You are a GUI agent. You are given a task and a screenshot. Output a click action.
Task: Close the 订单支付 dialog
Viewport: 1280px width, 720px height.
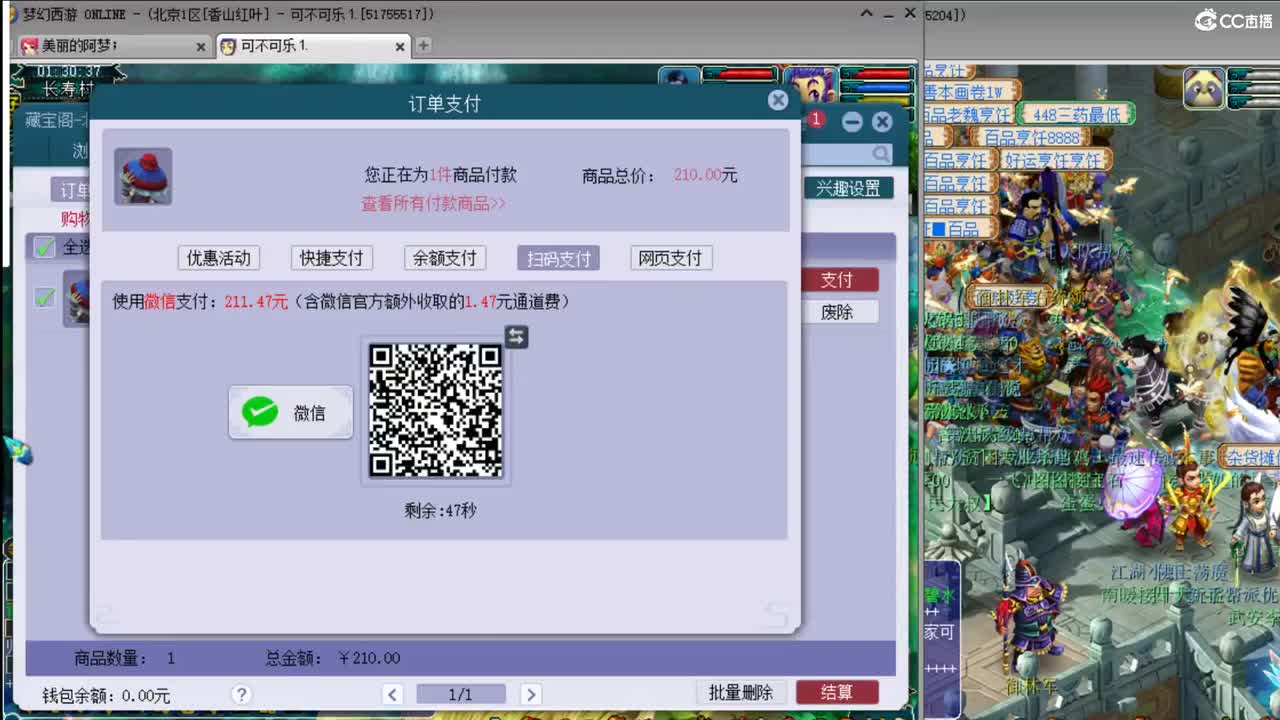point(778,100)
